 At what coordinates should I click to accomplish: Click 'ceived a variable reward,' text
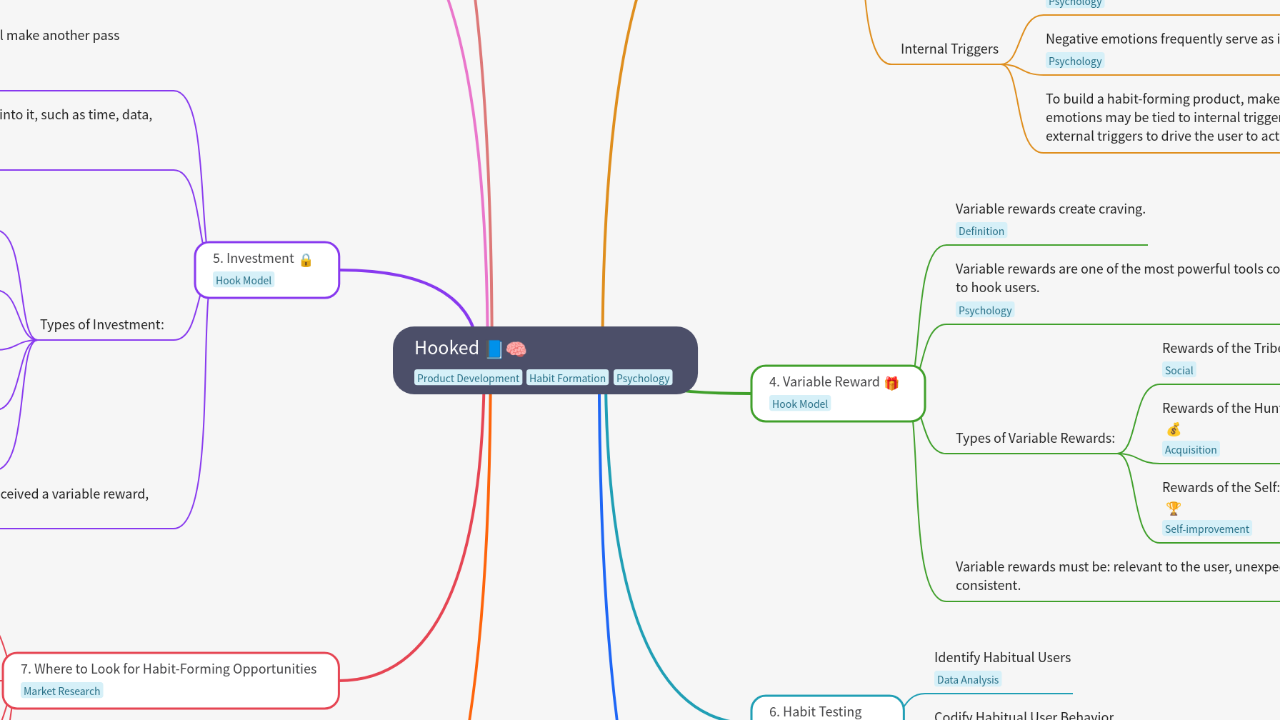(74, 493)
